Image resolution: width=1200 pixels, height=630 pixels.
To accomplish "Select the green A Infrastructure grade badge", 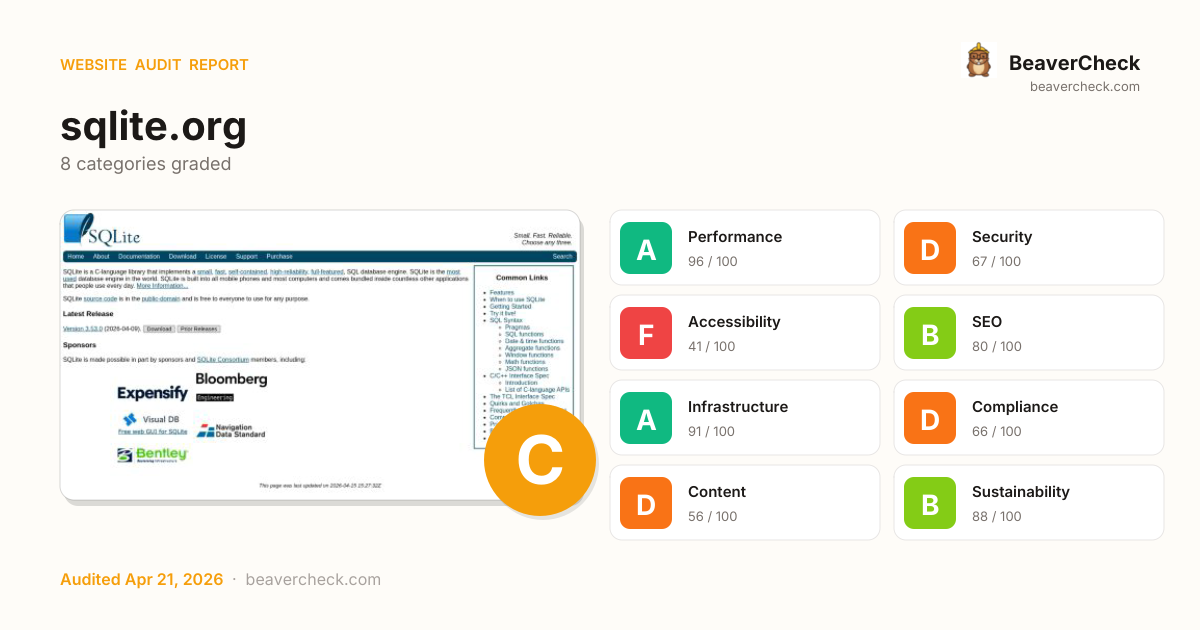I will click(646, 418).
